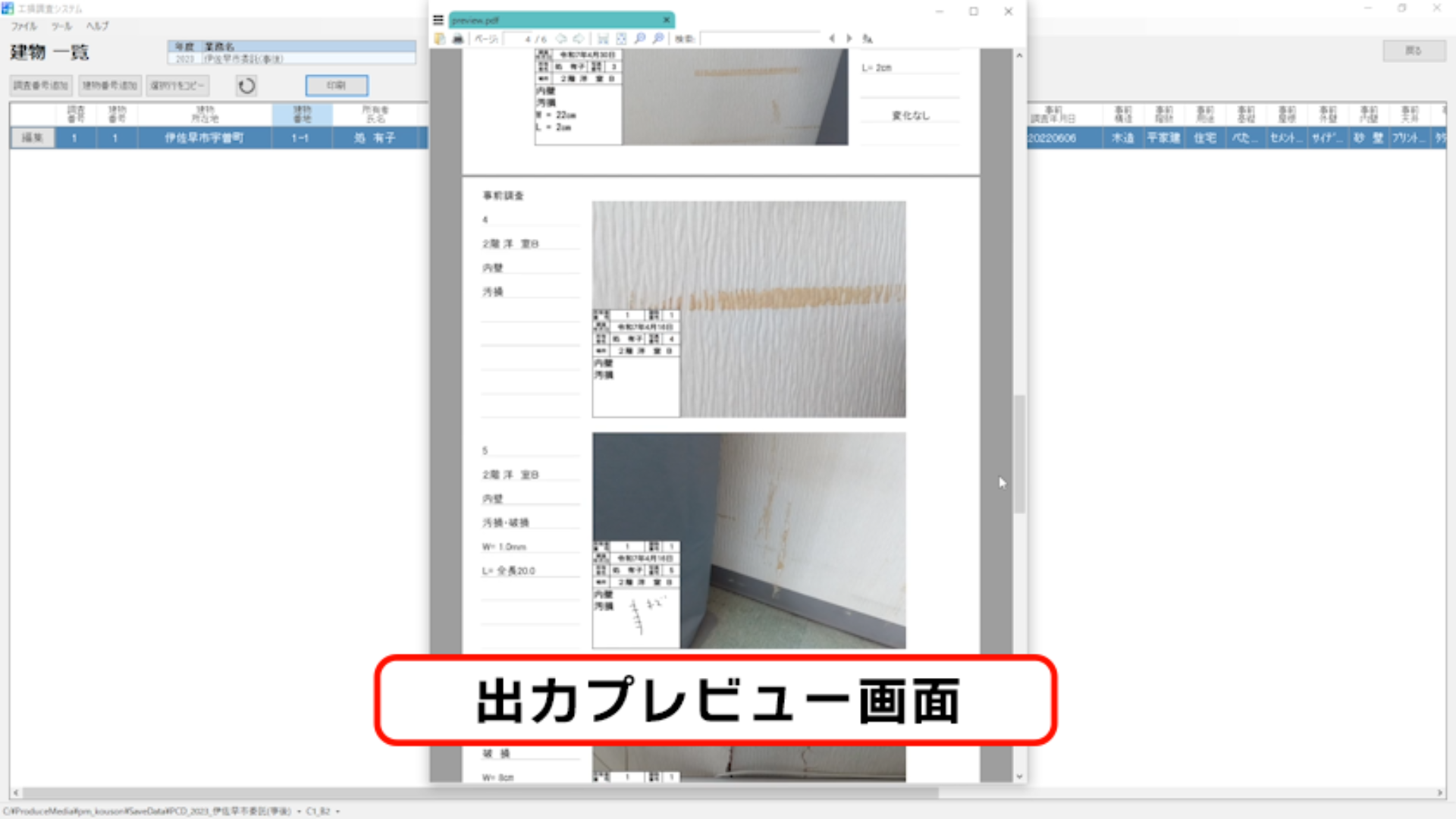Click the wallpaper stain photo of item 4
Screen dimensions: 1456x819
748,309
